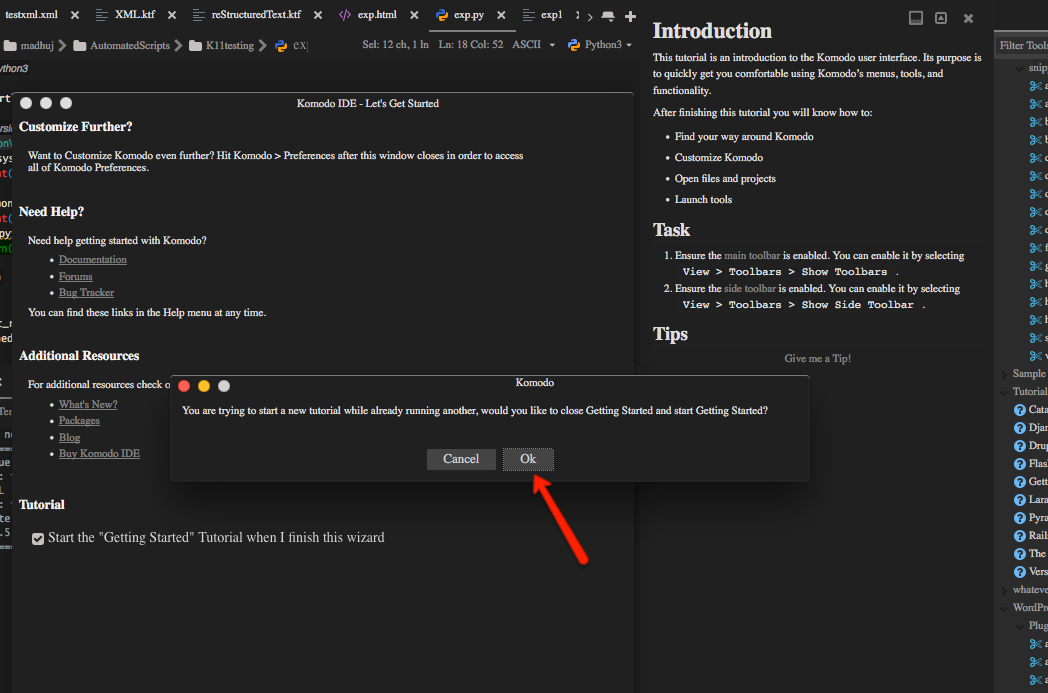Click the cloud icon in the tab bar
1048x693 pixels.
(x=607, y=14)
